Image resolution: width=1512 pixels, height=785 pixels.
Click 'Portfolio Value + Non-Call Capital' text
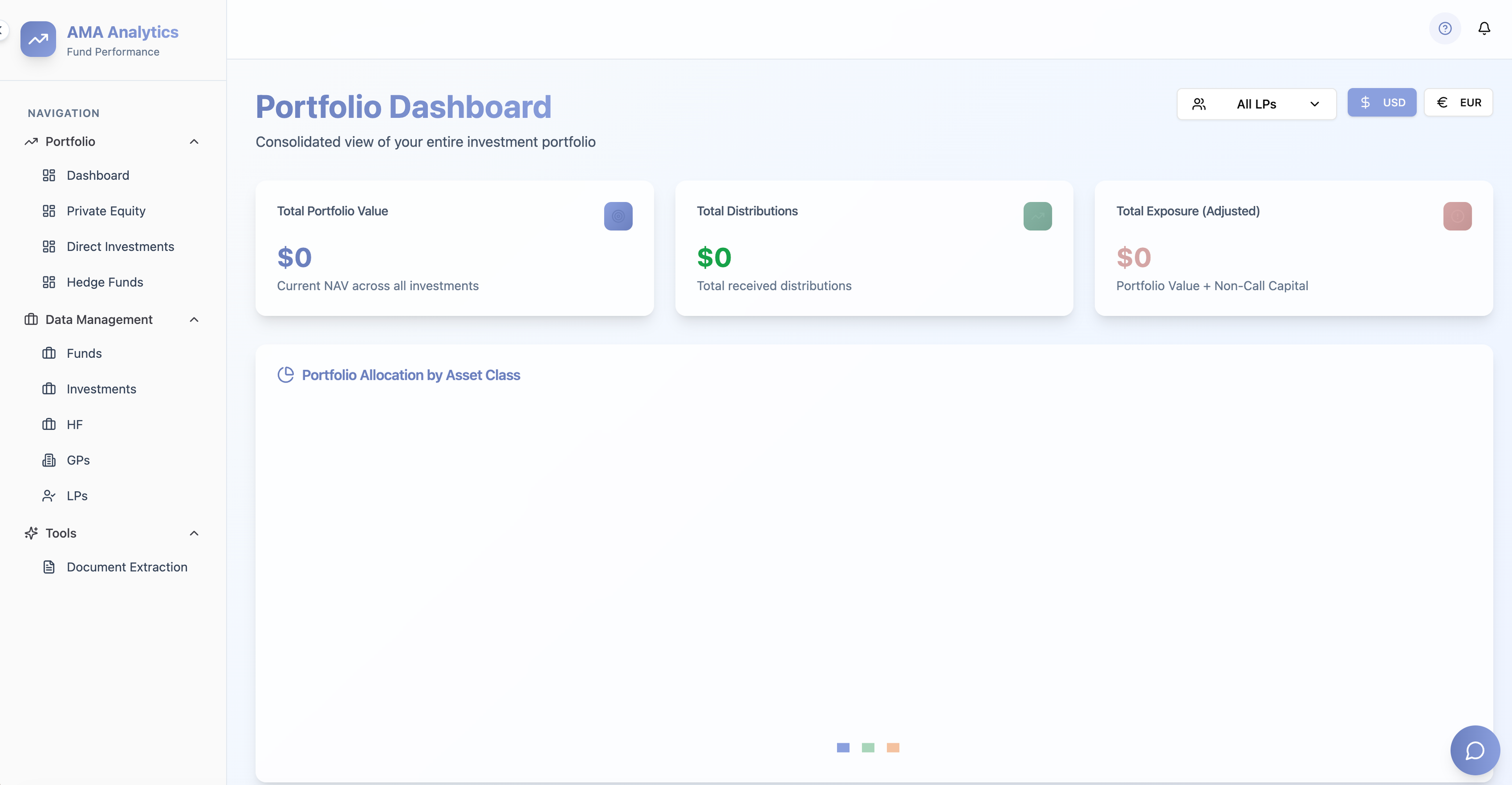point(1212,286)
